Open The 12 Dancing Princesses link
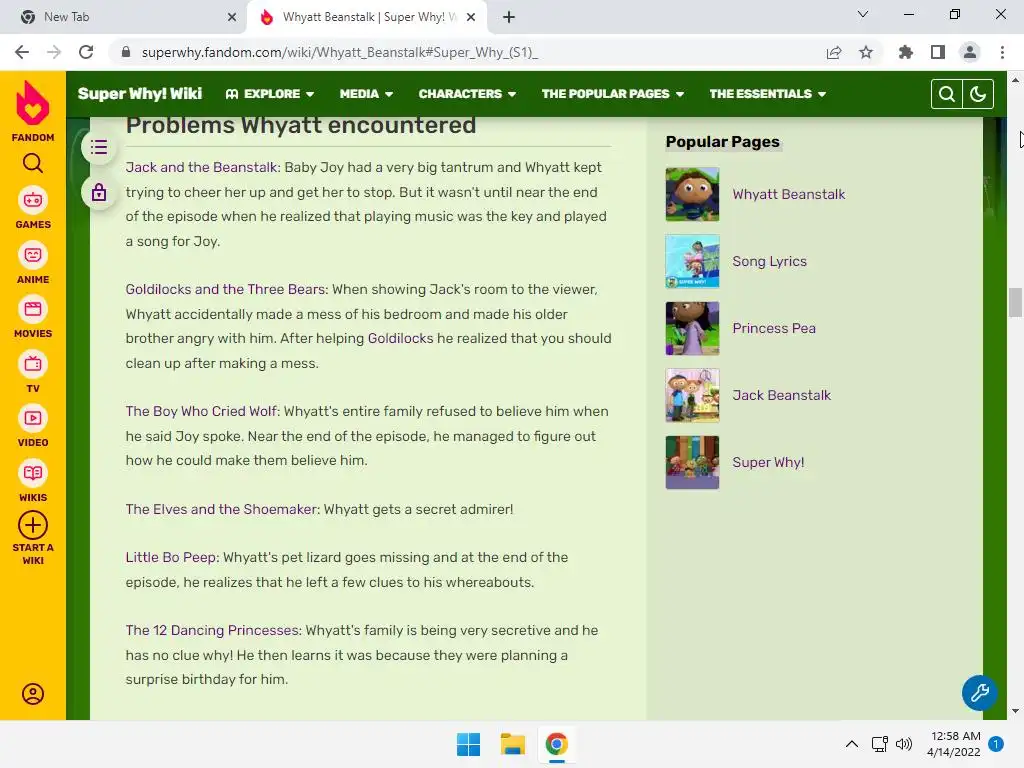The width and height of the screenshot is (1024, 768). [x=214, y=631]
